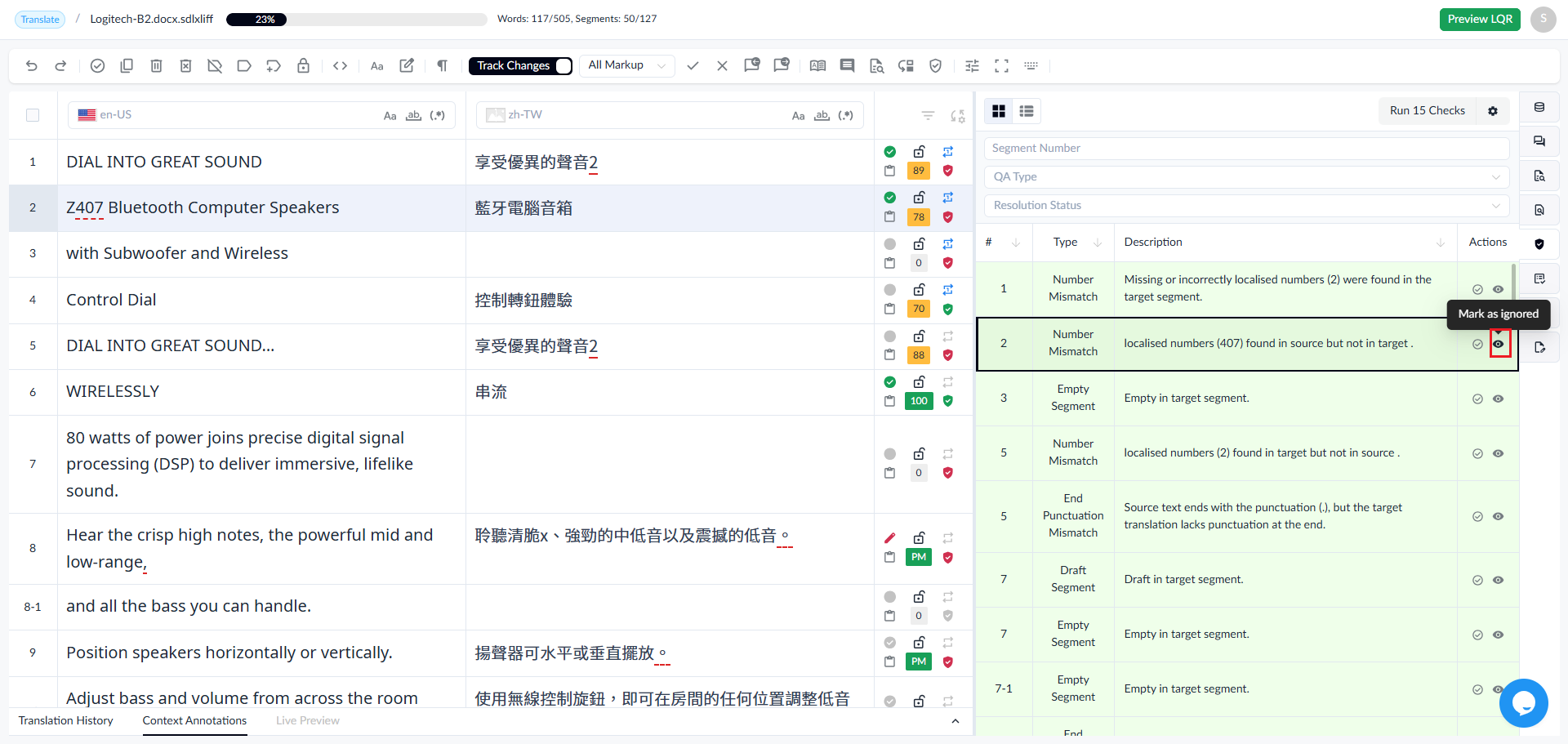This screenshot has height=744, width=1568.
Task: Click the copy source to target icon
Action: (x=127, y=66)
